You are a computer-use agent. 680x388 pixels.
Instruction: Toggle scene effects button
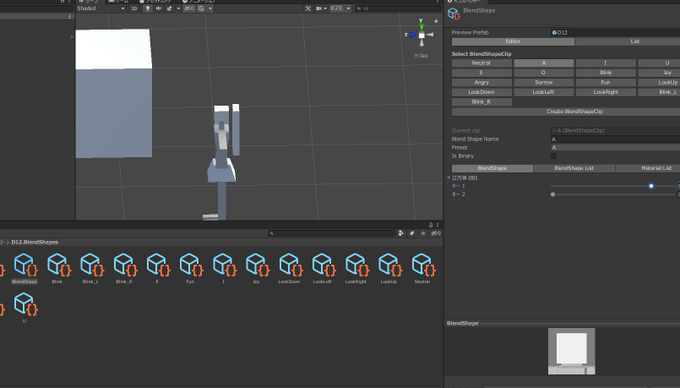169,8
